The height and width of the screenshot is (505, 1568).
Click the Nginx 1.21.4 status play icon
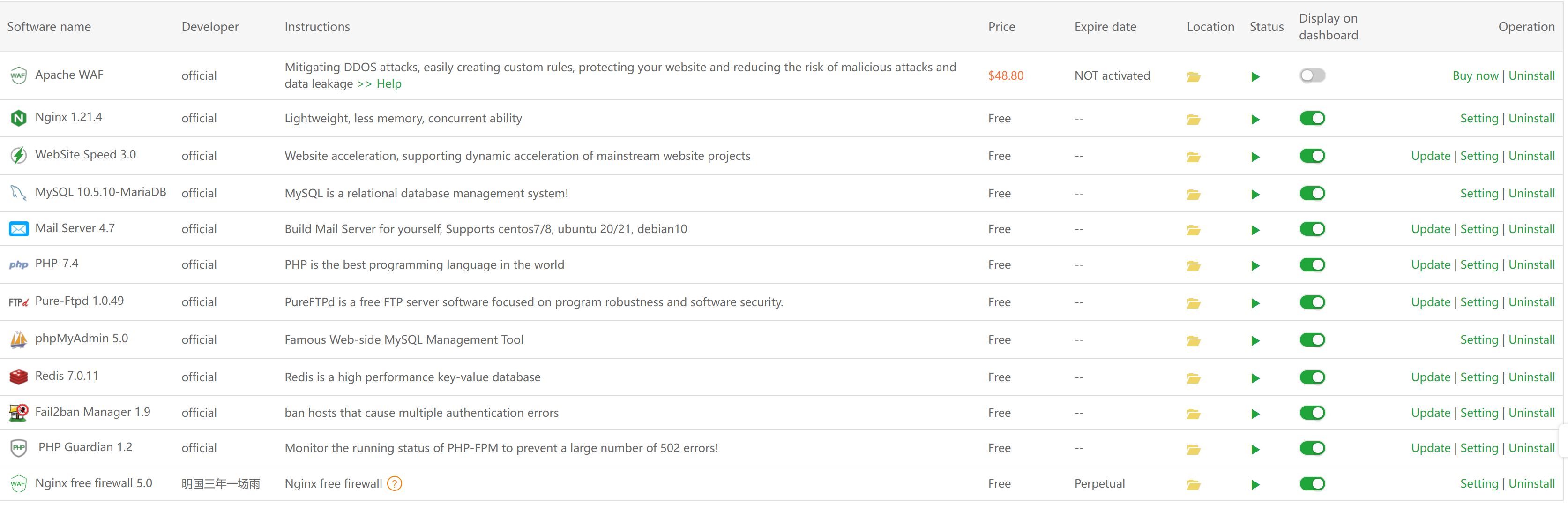[x=1255, y=120]
